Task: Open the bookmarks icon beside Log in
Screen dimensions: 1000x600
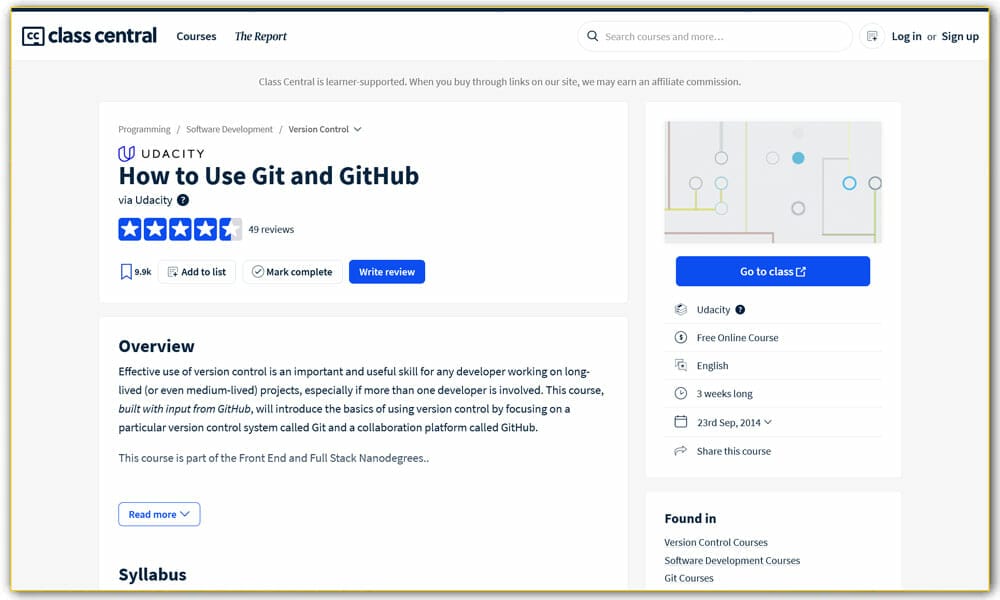Action: [871, 35]
